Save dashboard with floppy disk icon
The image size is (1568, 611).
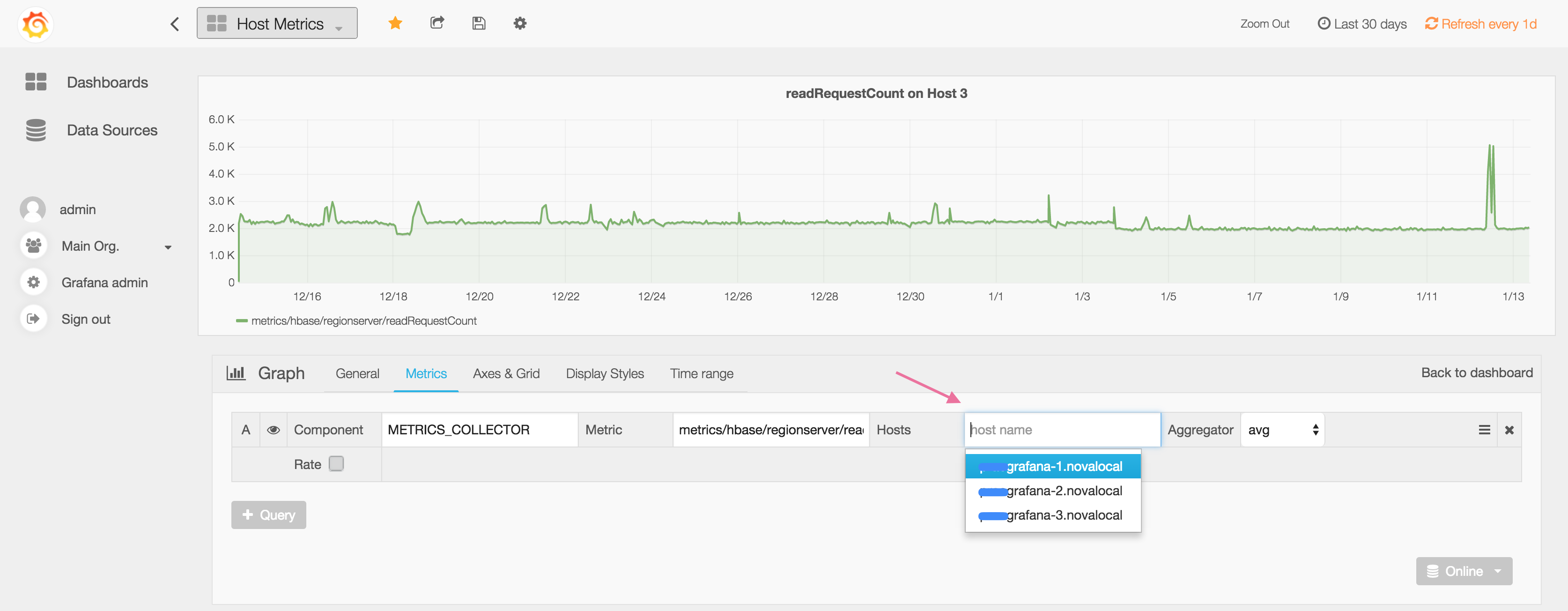pyautogui.click(x=479, y=23)
